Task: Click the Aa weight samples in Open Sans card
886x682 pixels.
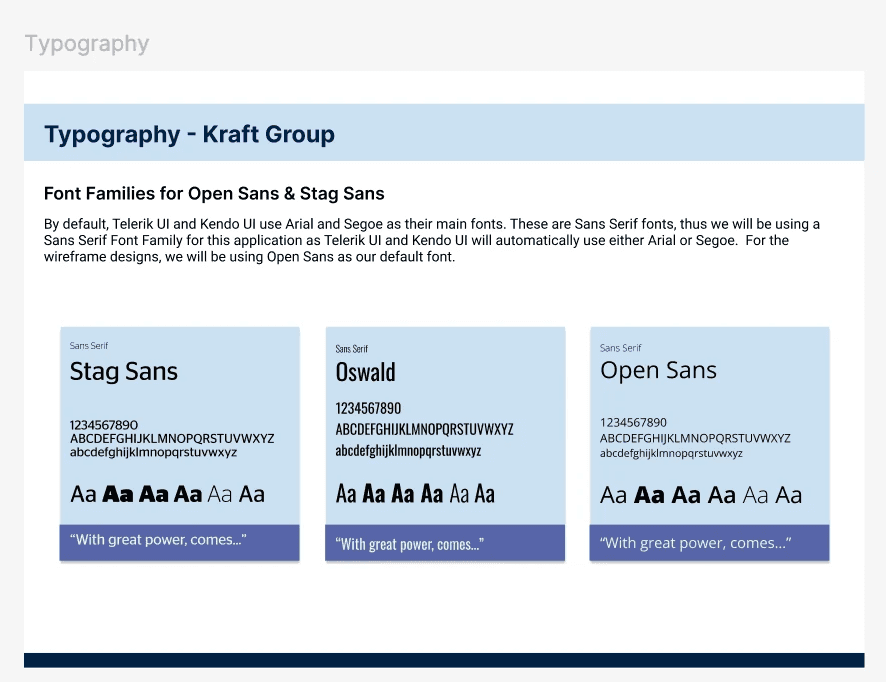Action: tap(701, 496)
